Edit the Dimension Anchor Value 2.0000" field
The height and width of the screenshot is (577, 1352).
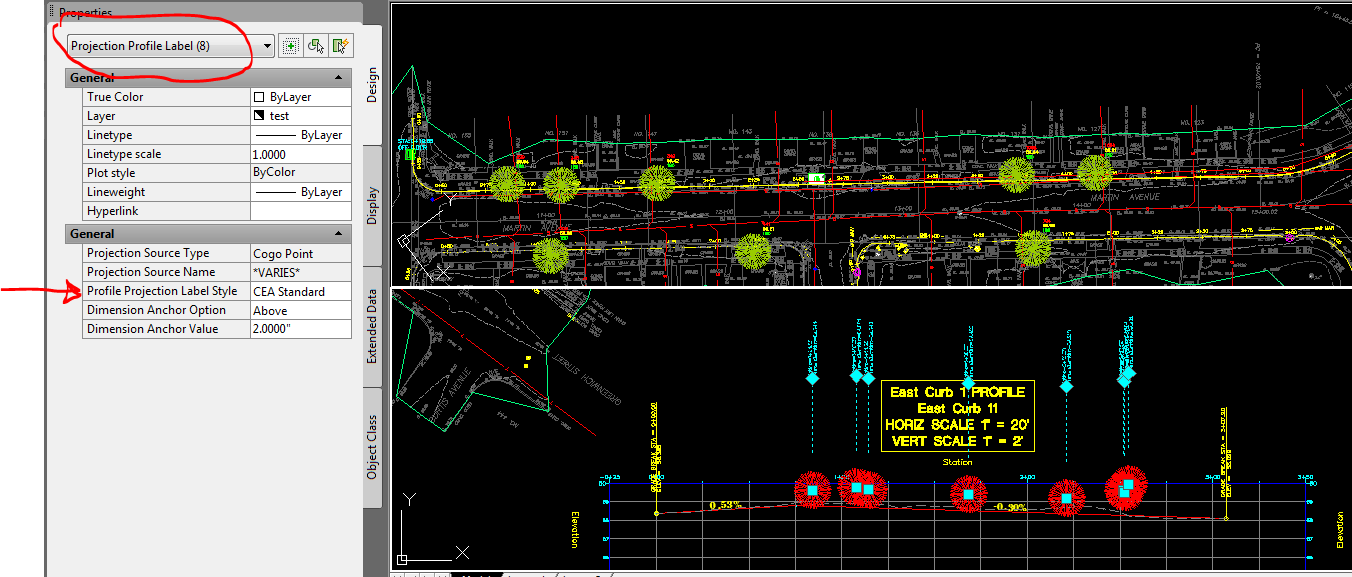point(300,329)
